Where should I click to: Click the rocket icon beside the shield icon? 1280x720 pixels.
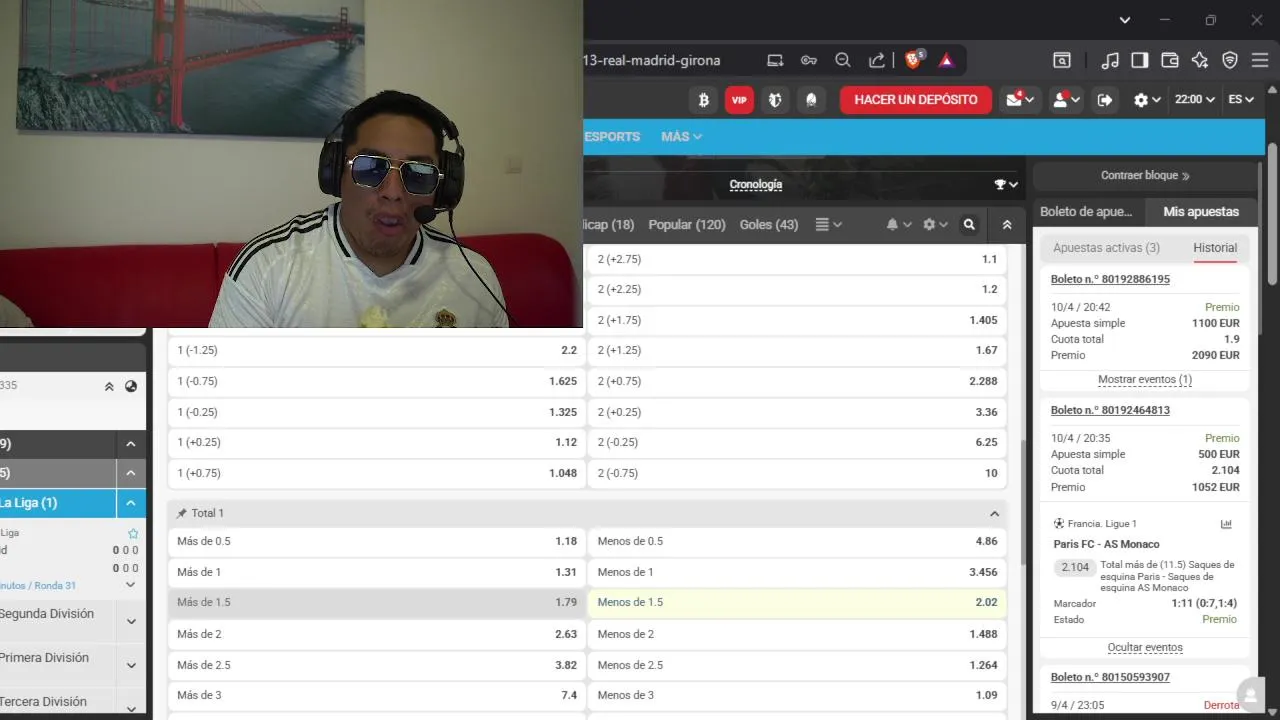coord(811,100)
